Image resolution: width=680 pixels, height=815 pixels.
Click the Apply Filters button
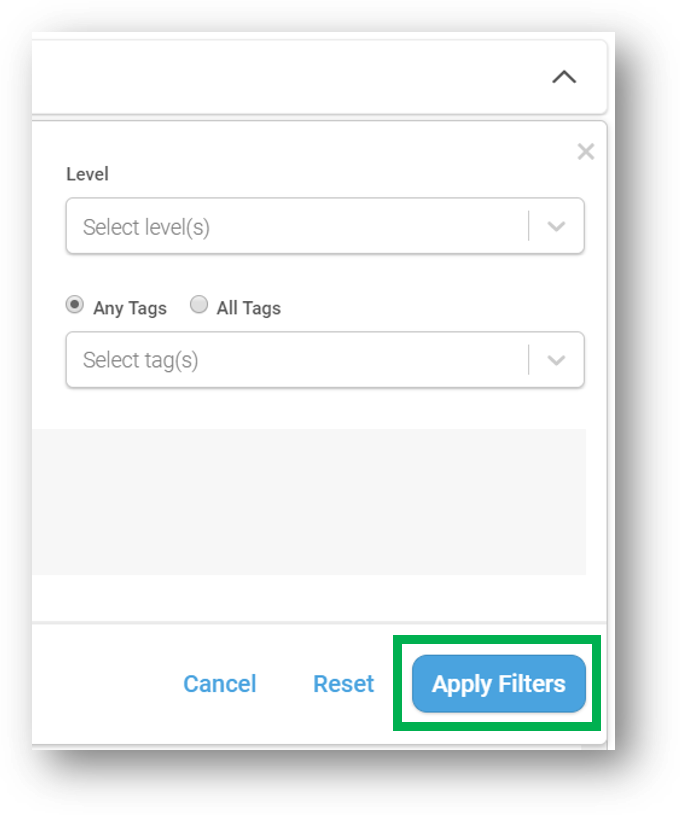click(499, 683)
